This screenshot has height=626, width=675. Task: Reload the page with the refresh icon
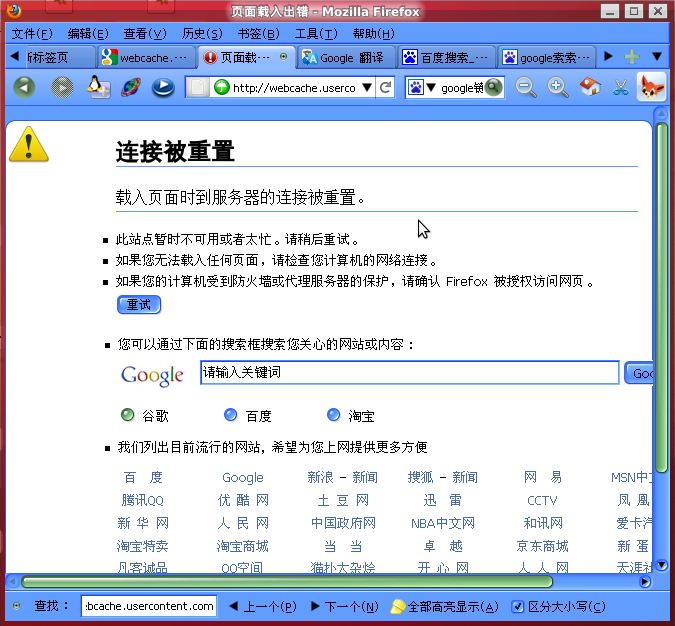(x=385, y=88)
